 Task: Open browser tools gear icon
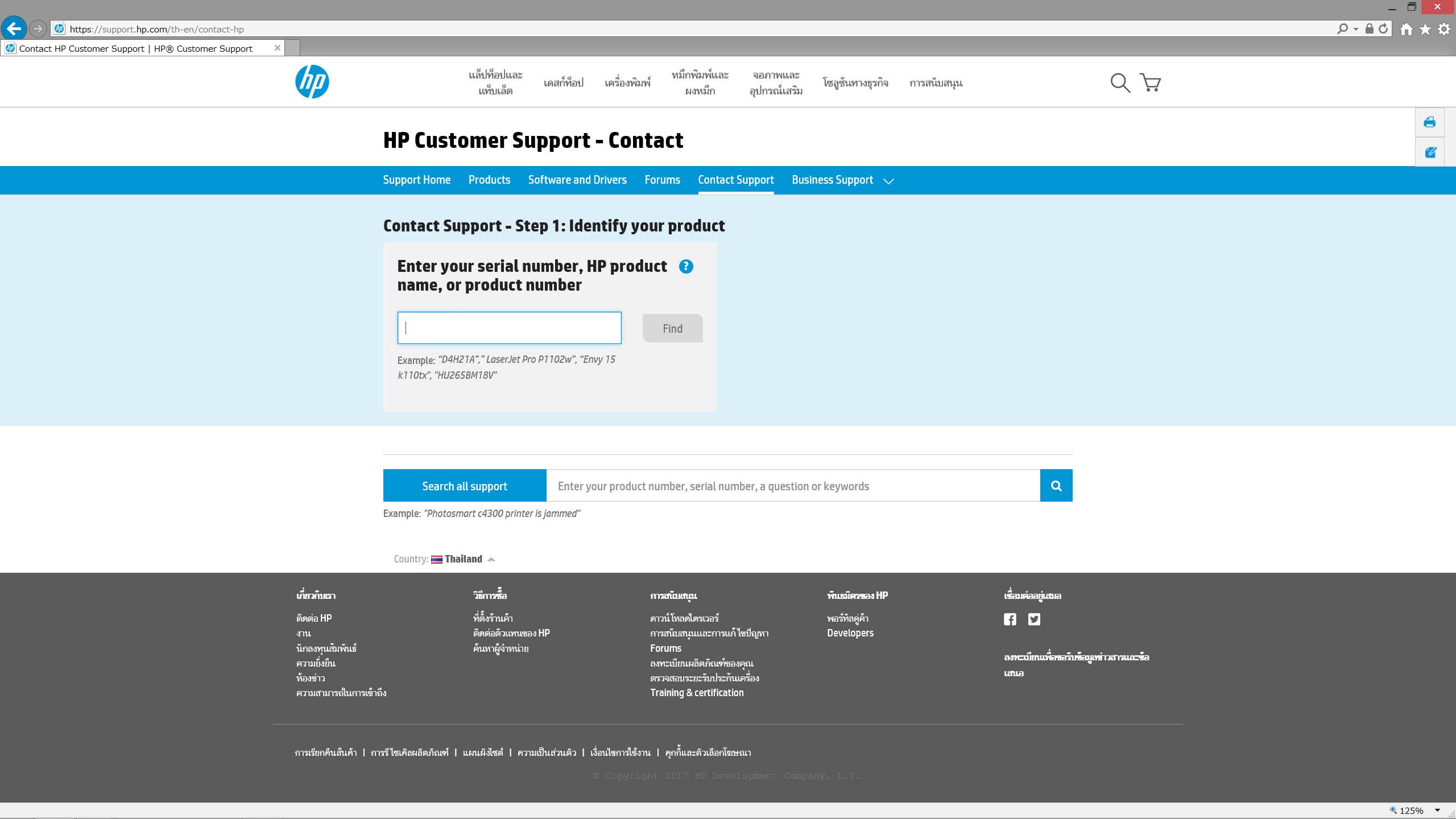[1444, 29]
